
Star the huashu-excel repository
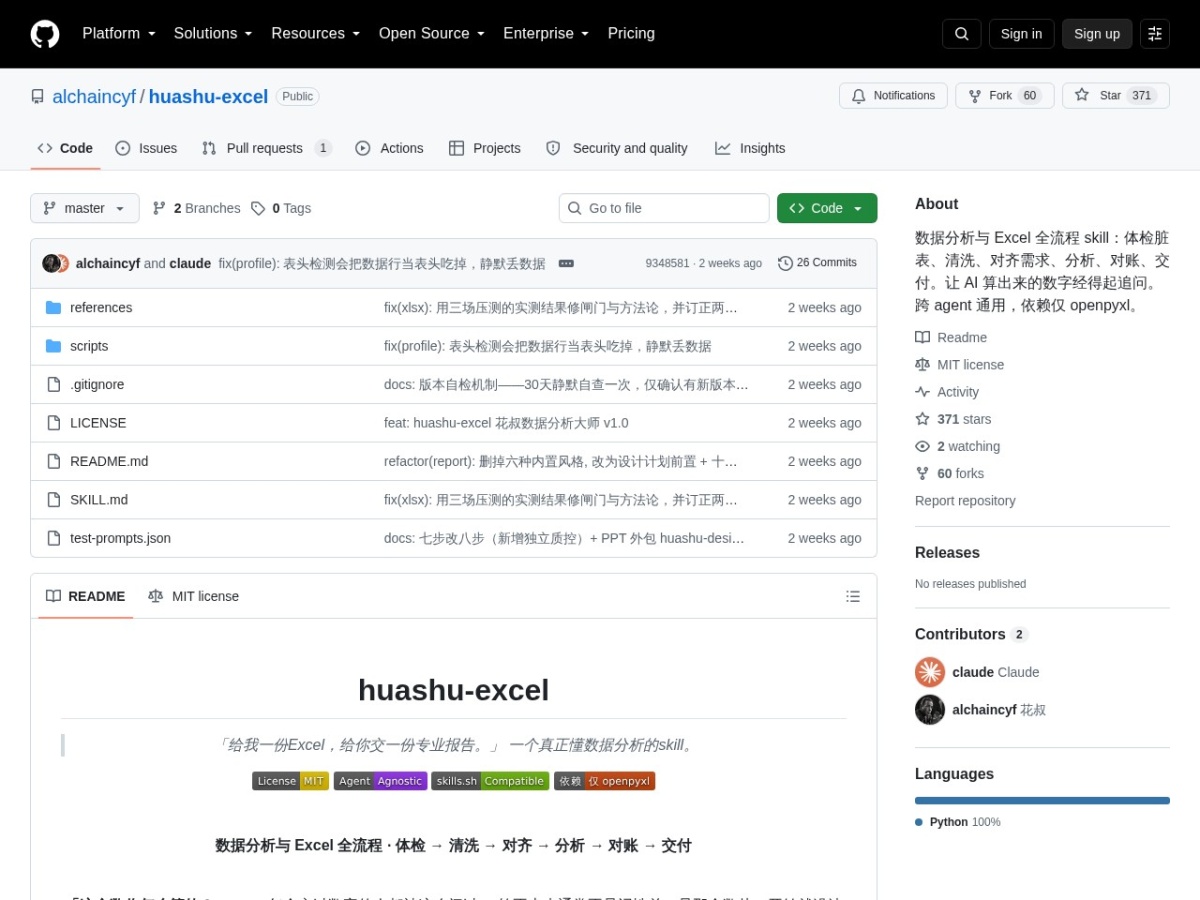pyautogui.click(x=1115, y=96)
